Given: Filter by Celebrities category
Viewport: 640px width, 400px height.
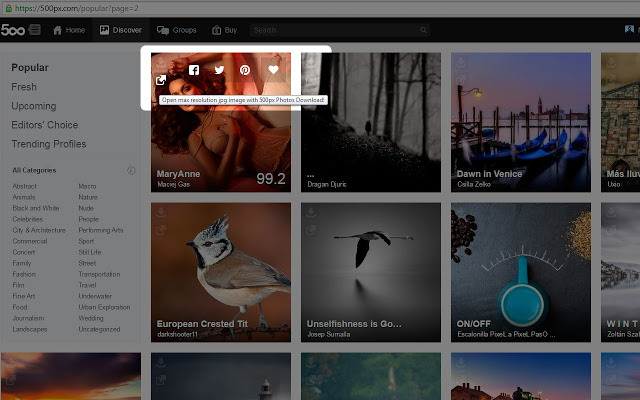Looking at the screenshot, I should (27, 219).
